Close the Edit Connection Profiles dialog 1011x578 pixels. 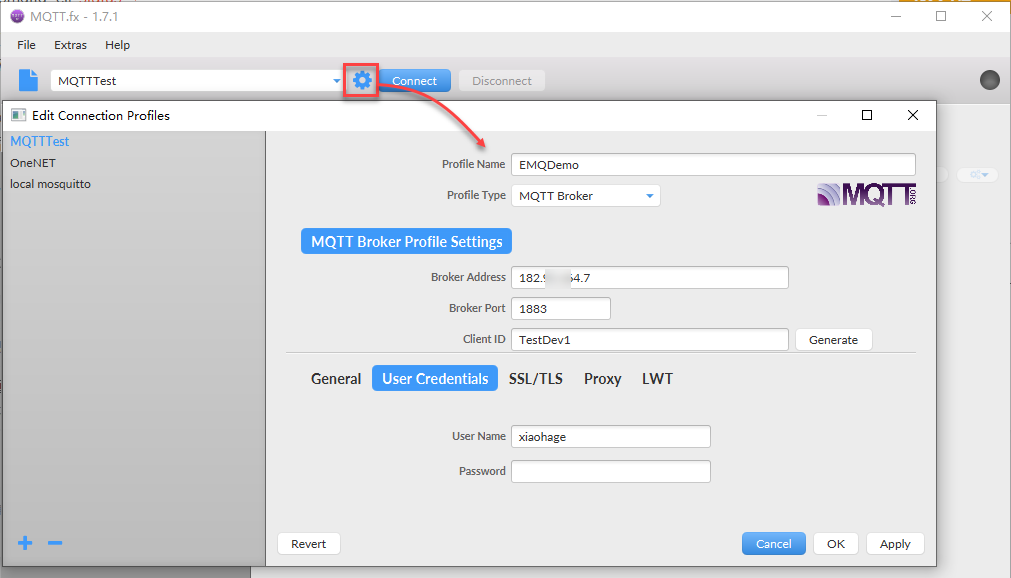pyautogui.click(x=912, y=115)
